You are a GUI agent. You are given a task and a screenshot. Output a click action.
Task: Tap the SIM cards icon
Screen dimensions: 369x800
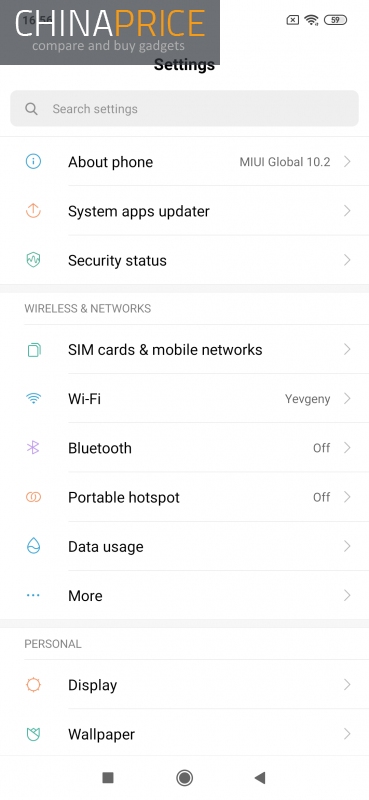tap(34, 349)
